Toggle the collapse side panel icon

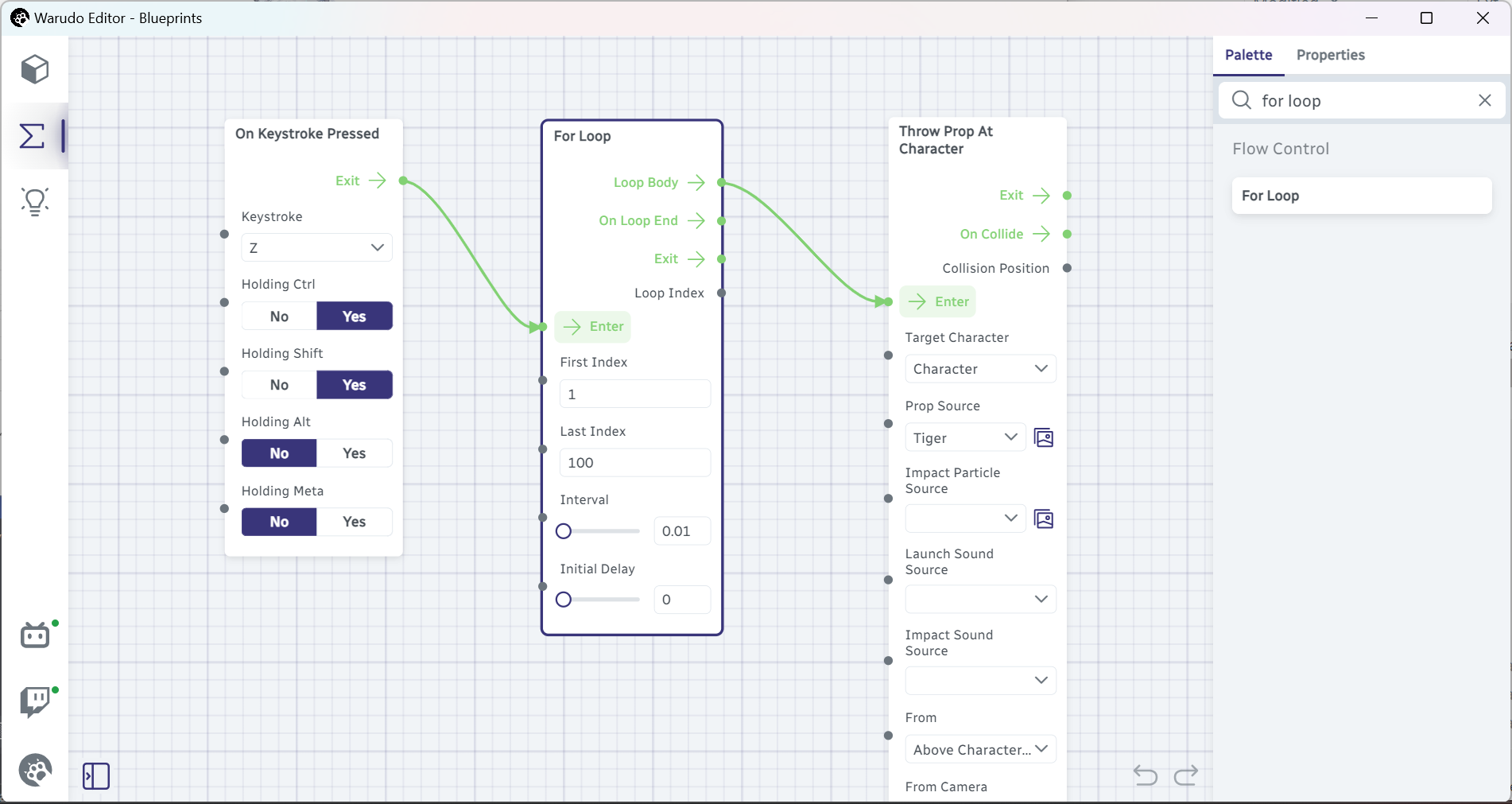tap(96, 775)
